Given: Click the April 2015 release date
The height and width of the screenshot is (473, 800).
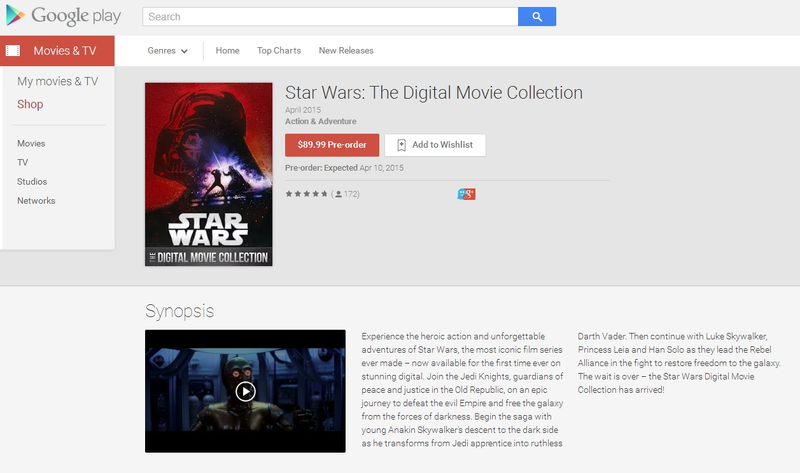Looking at the screenshot, I should (303, 110).
